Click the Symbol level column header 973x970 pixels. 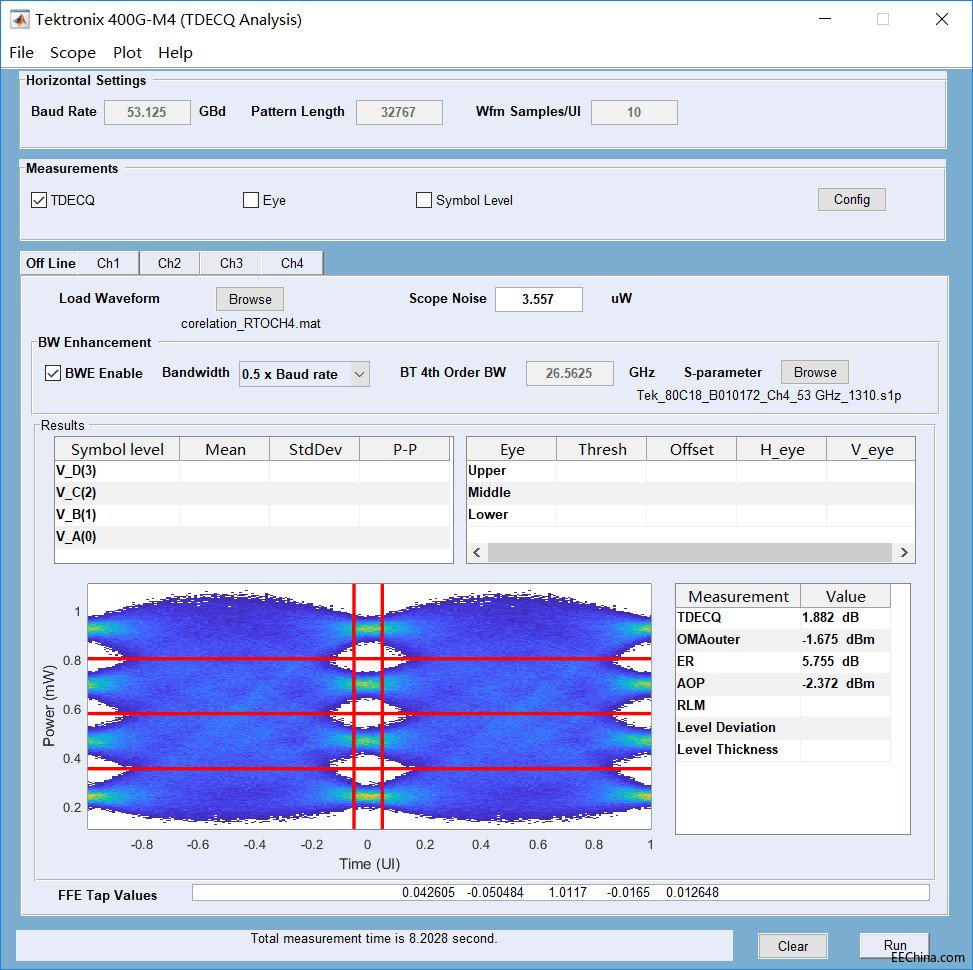(117, 449)
